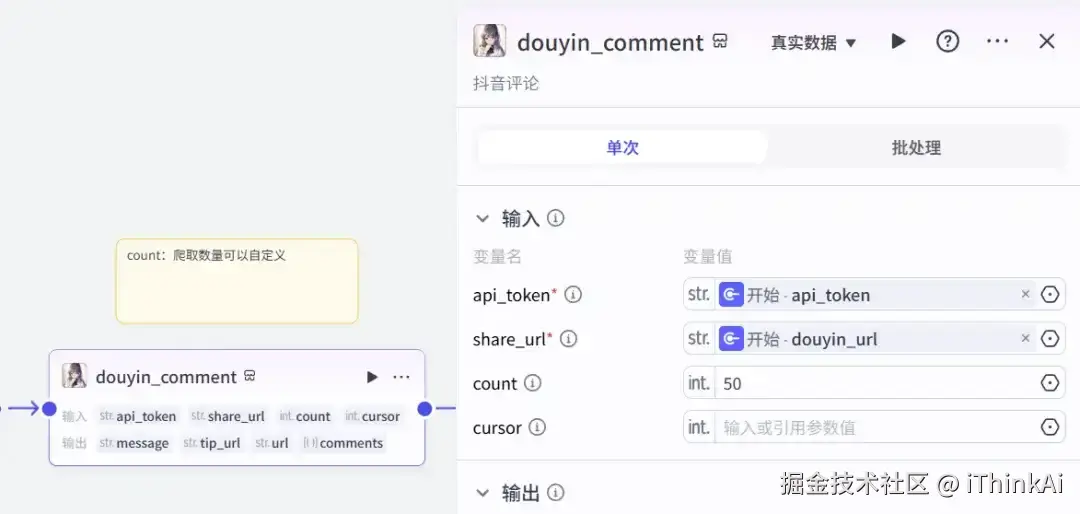This screenshot has width=1080, height=514.
Task: Show info tooltip for cursor
Action: (537, 427)
